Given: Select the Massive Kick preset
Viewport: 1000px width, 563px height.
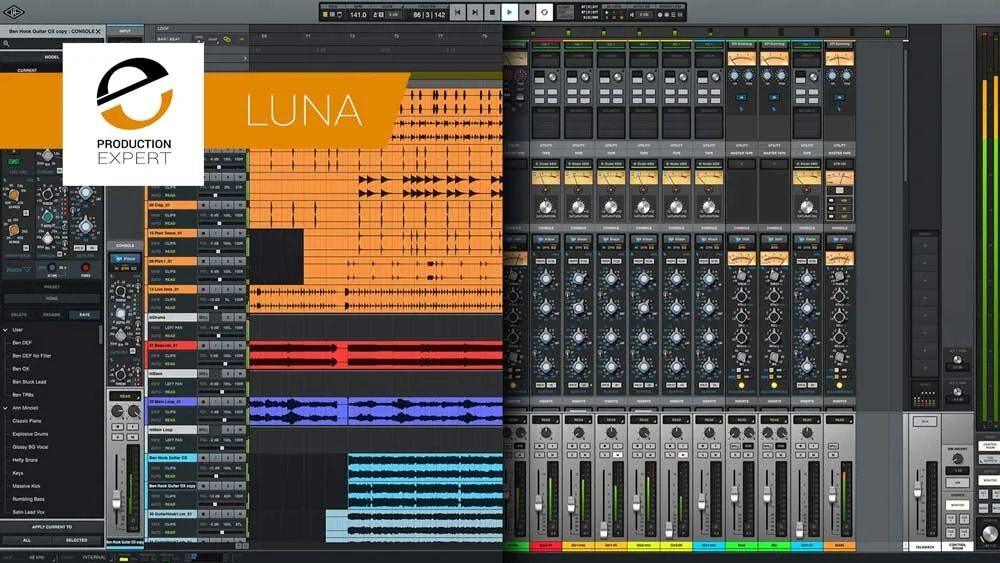Looking at the screenshot, I should click(x=26, y=486).
